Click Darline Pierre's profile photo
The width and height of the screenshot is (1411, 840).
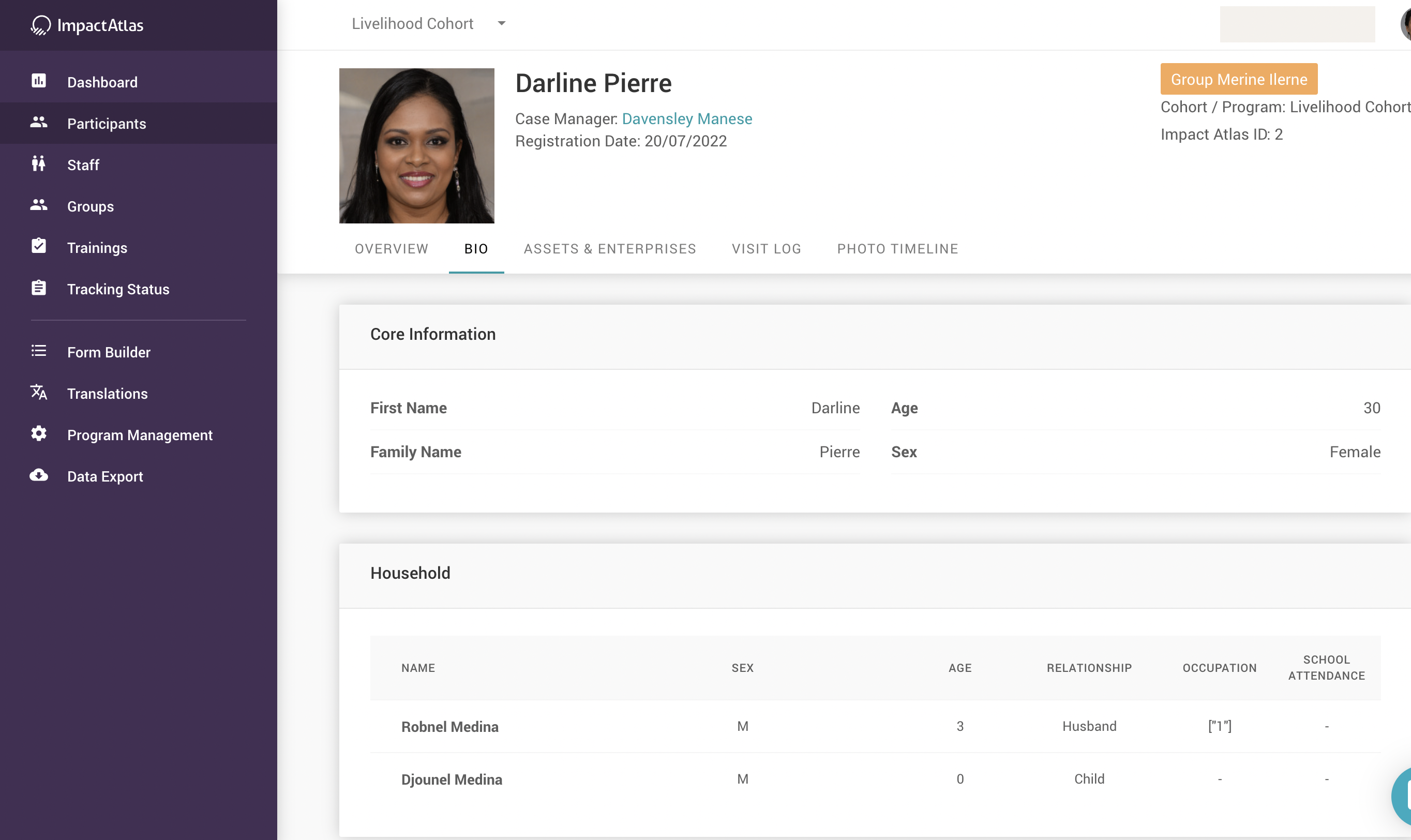pos(416,146)
